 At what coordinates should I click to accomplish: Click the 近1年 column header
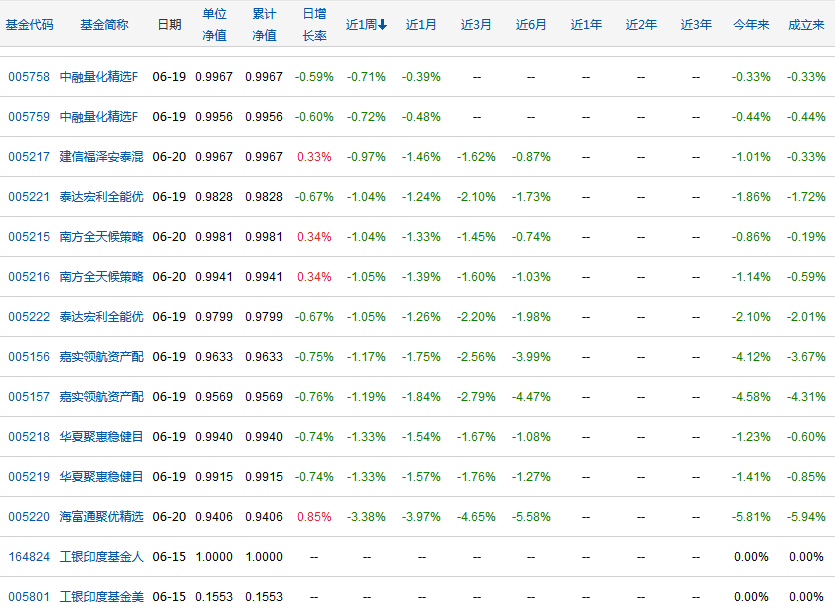(586, 25)
